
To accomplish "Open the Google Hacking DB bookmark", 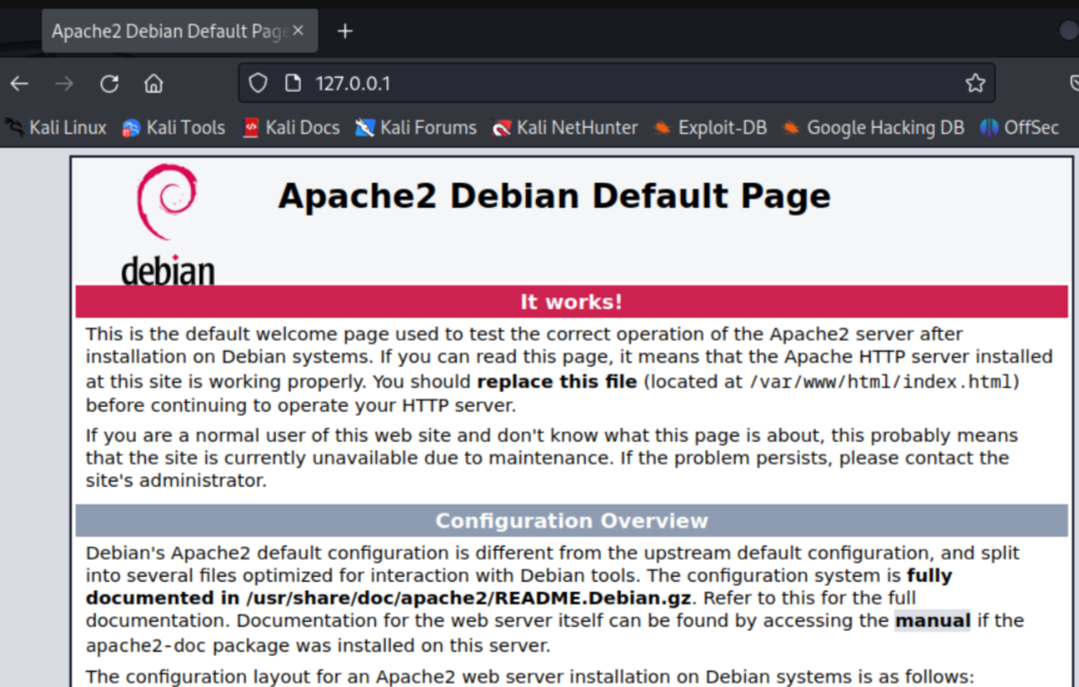I will (873, 127).
